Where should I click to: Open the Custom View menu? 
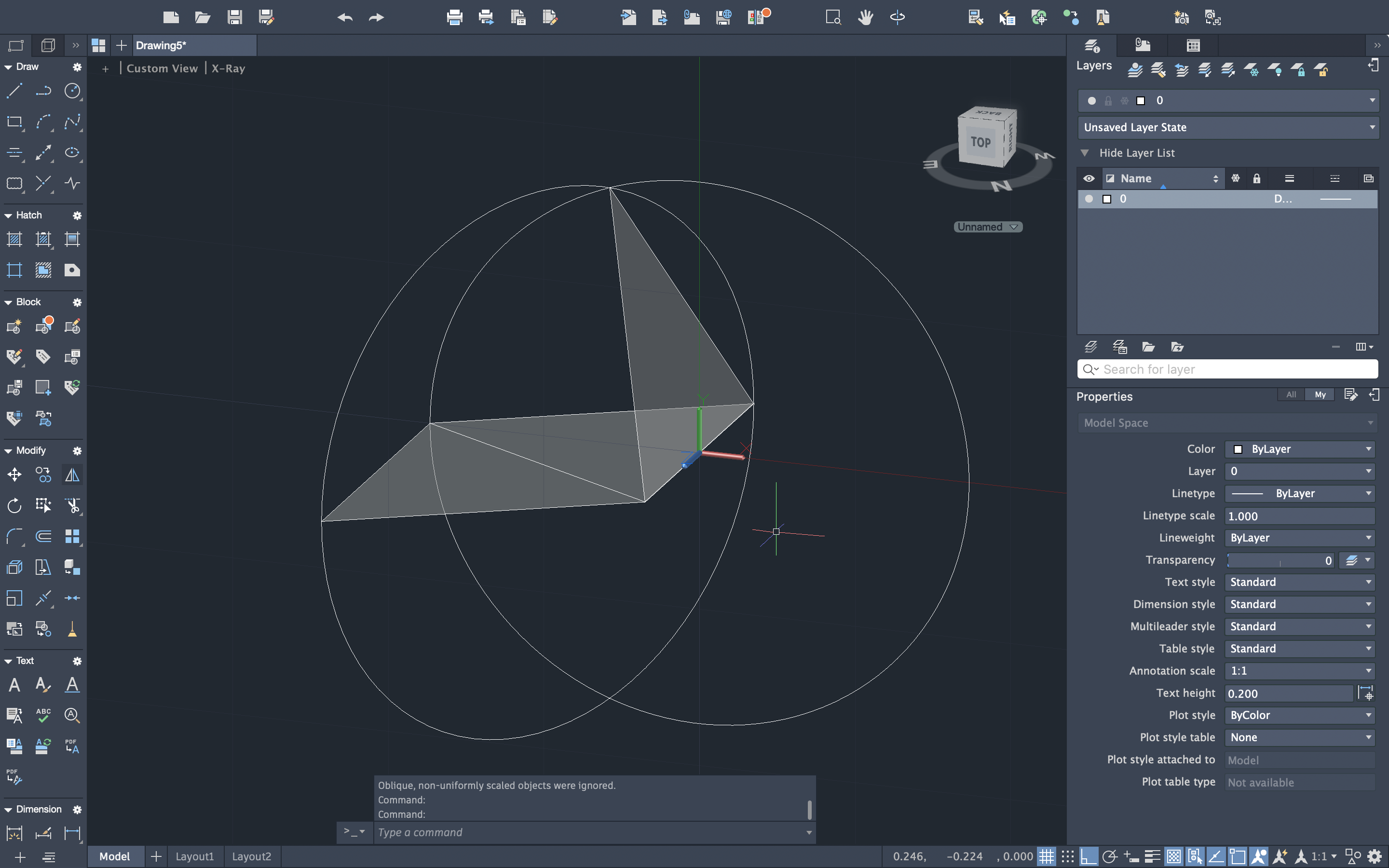tap(162, 68)
